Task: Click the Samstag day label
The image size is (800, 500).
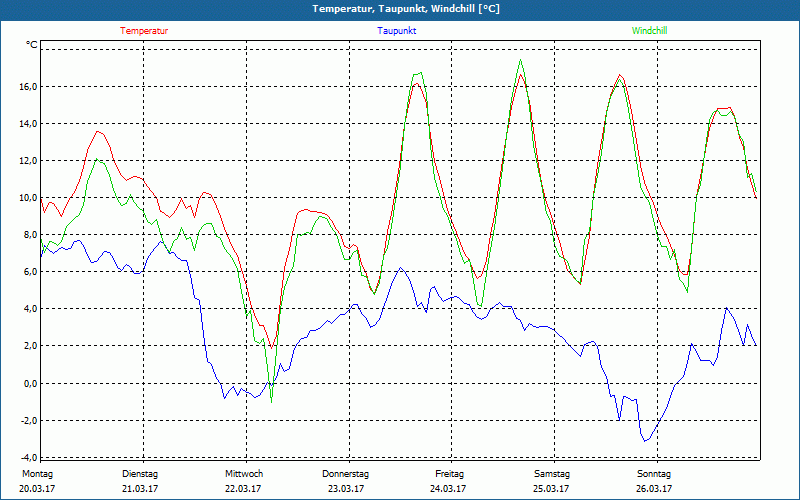Action: [x=552, y=474]
